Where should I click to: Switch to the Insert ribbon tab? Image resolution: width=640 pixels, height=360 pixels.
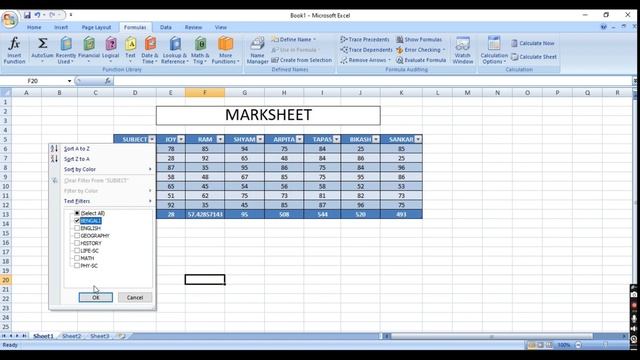pyautogui.click(x=61, y=27)
